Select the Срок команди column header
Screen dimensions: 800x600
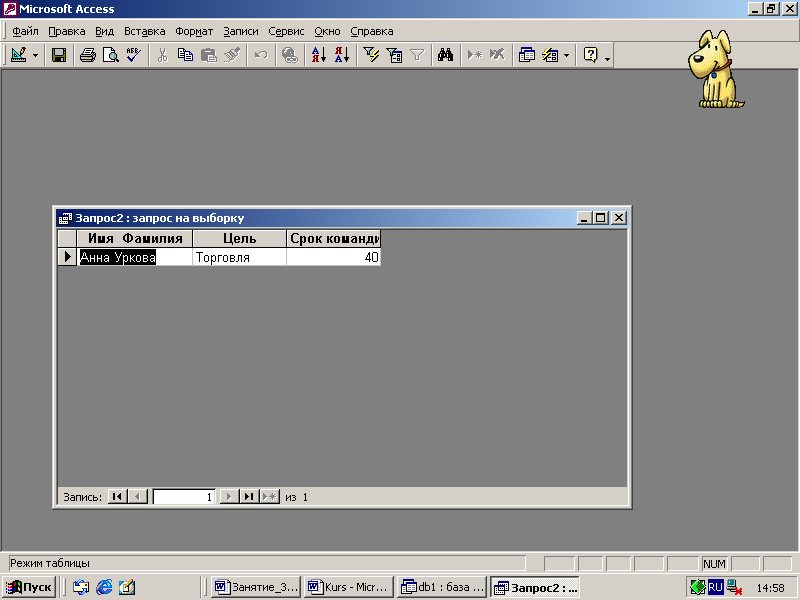click(x=334, y=238)
